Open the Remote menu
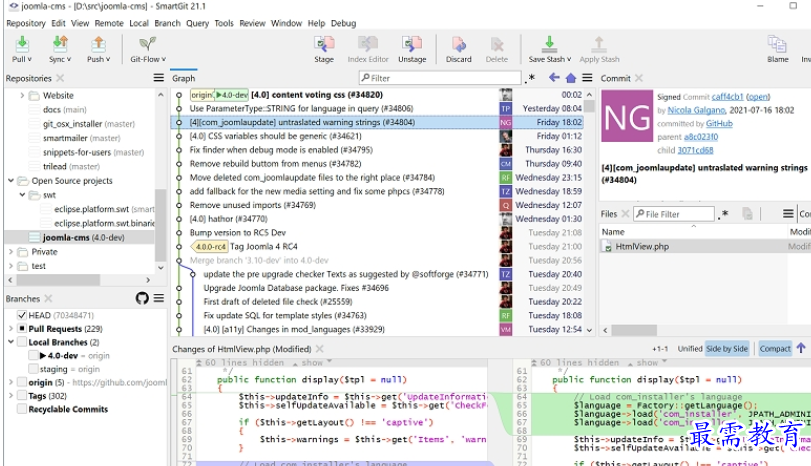The height and width of the screenshot is (466, 811). 109,23
